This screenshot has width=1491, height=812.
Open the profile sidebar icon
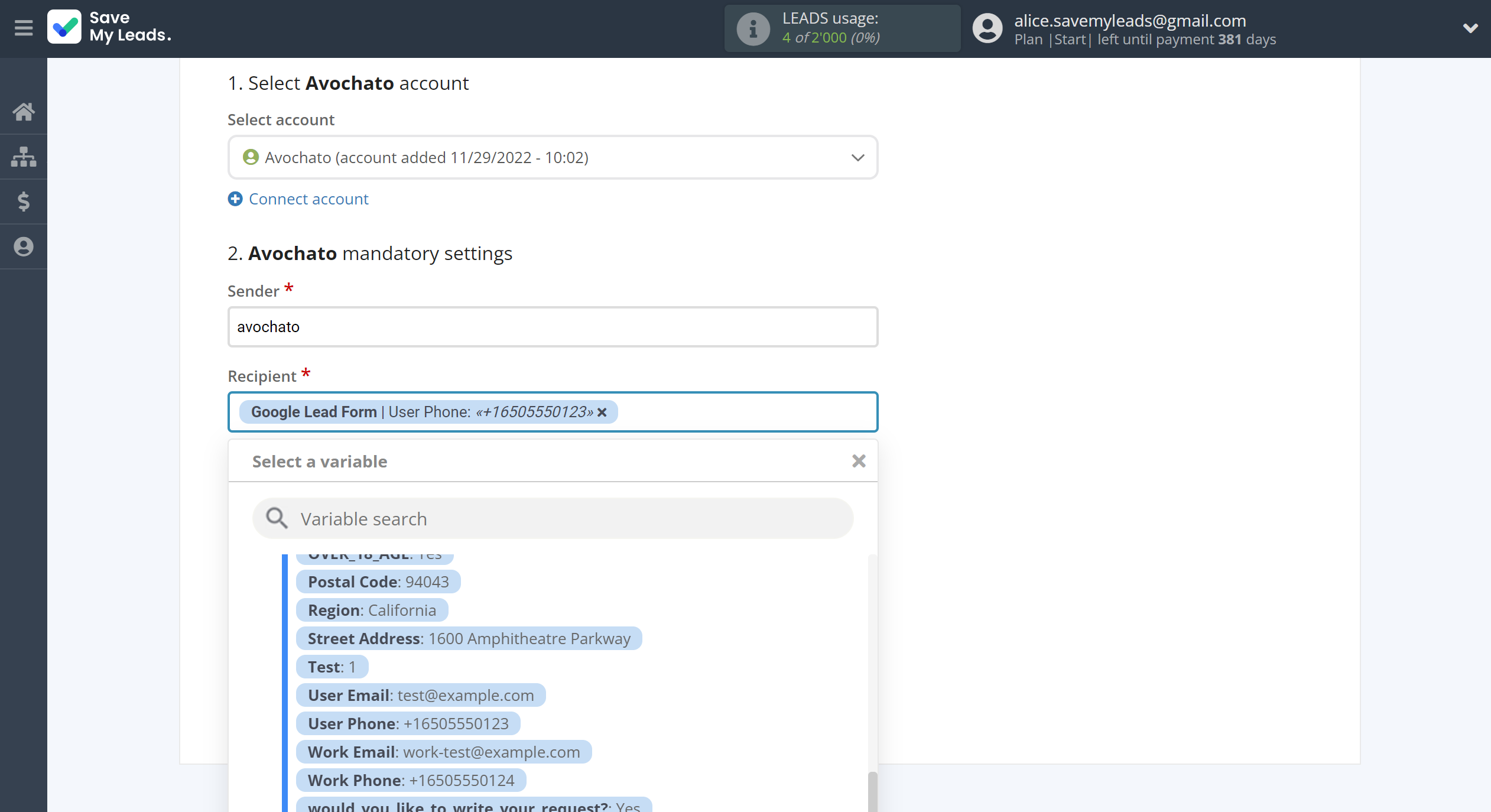pyautogui.click(x=24, y=246)
